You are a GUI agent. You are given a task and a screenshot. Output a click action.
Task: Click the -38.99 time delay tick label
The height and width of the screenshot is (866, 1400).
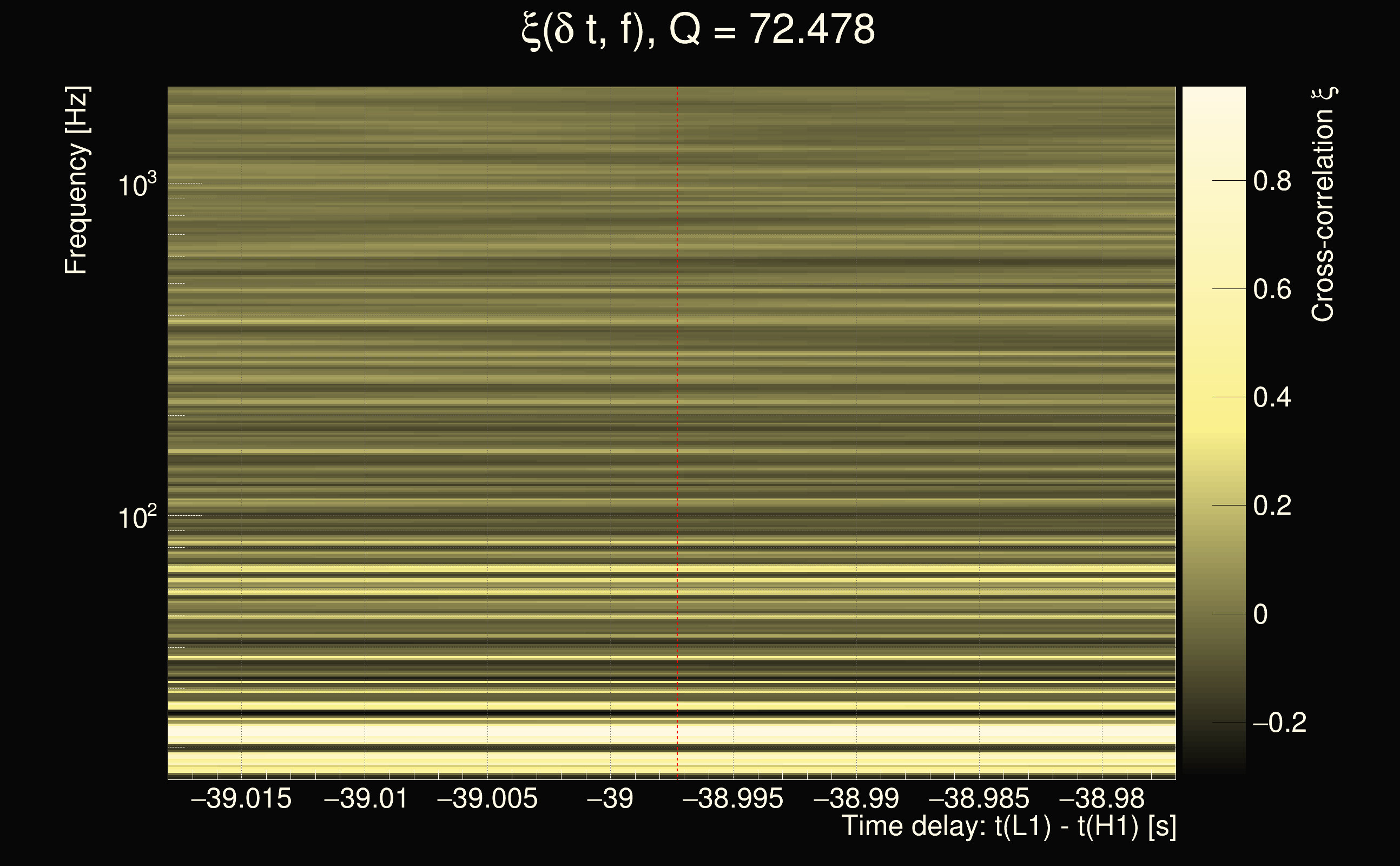pyautogui.click(x=856, y=798)
